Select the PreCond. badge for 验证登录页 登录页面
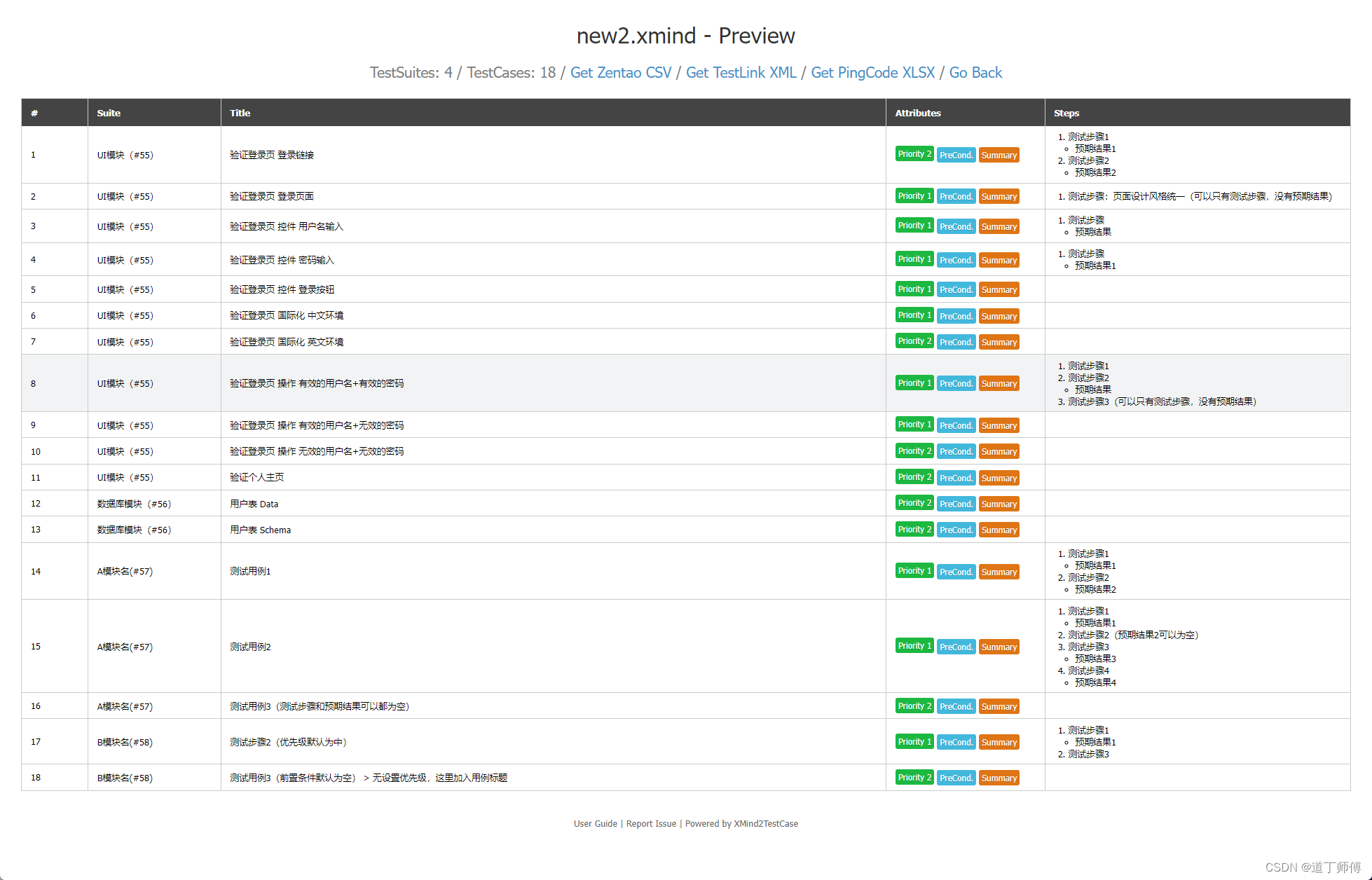The width and height of the screenshot is (1372, 880). click(956, 196)
